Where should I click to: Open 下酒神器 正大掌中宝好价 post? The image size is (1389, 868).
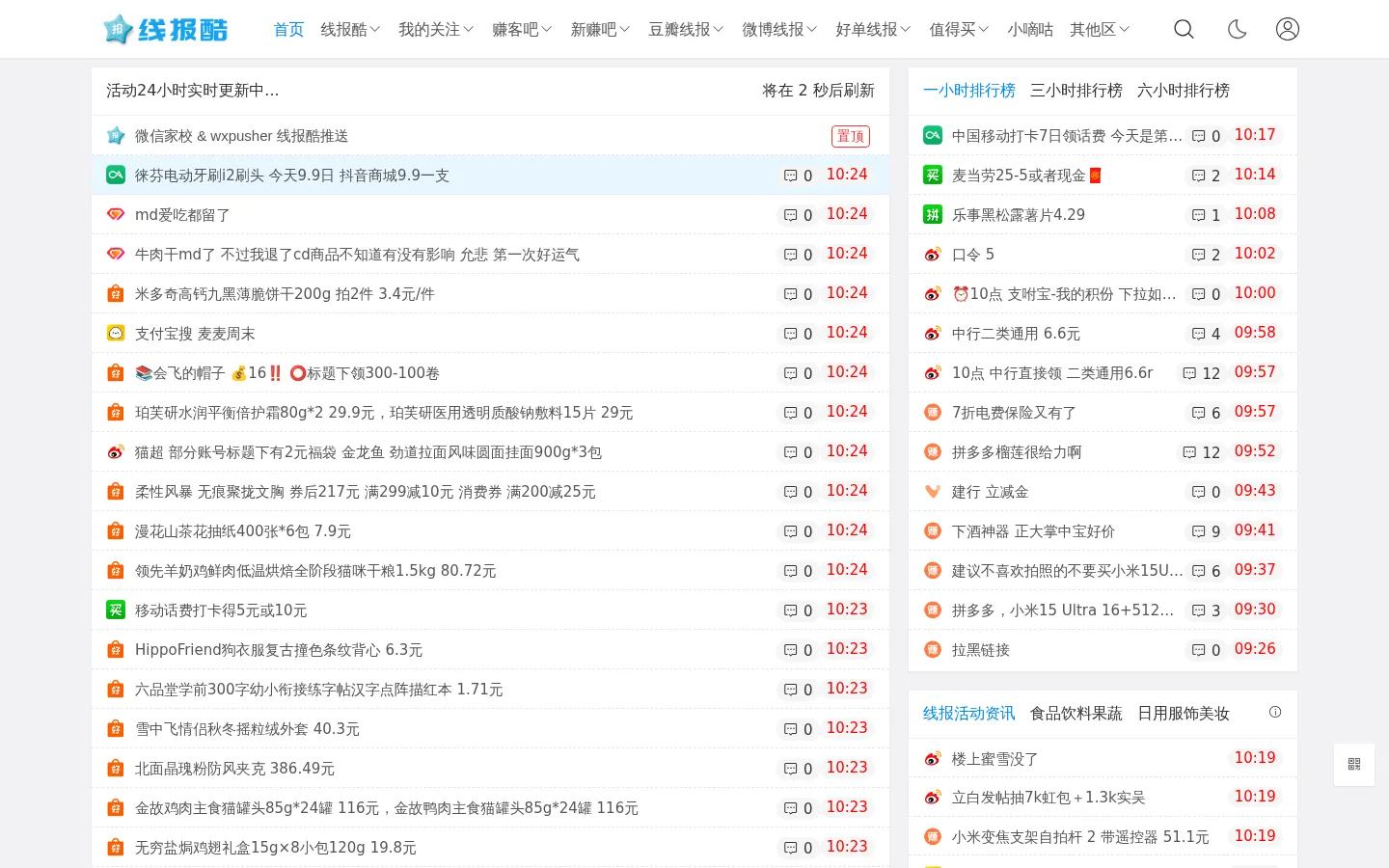click(x=1033, y=531)
